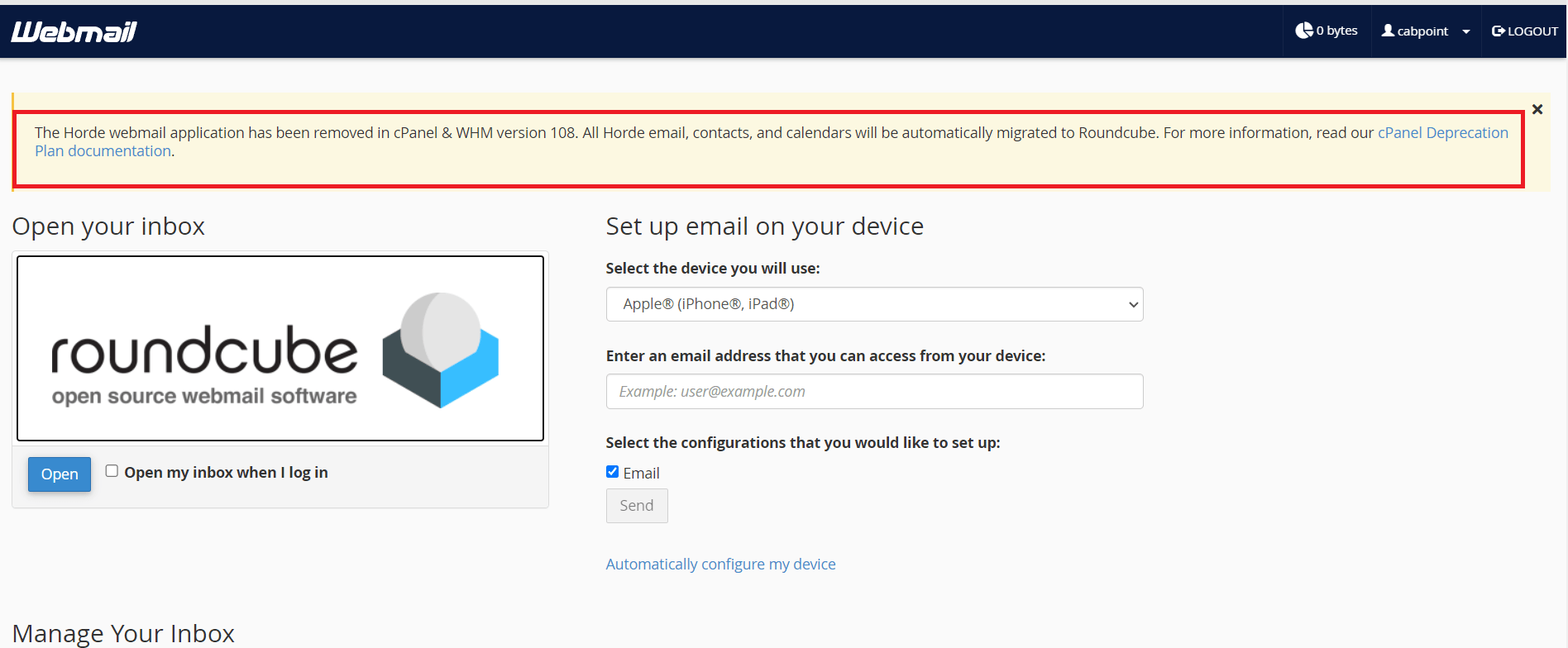Click the Manage Your Inbox heading
Image resolution: width=1568 pixels, height=648 pixels.
[123, 633]
